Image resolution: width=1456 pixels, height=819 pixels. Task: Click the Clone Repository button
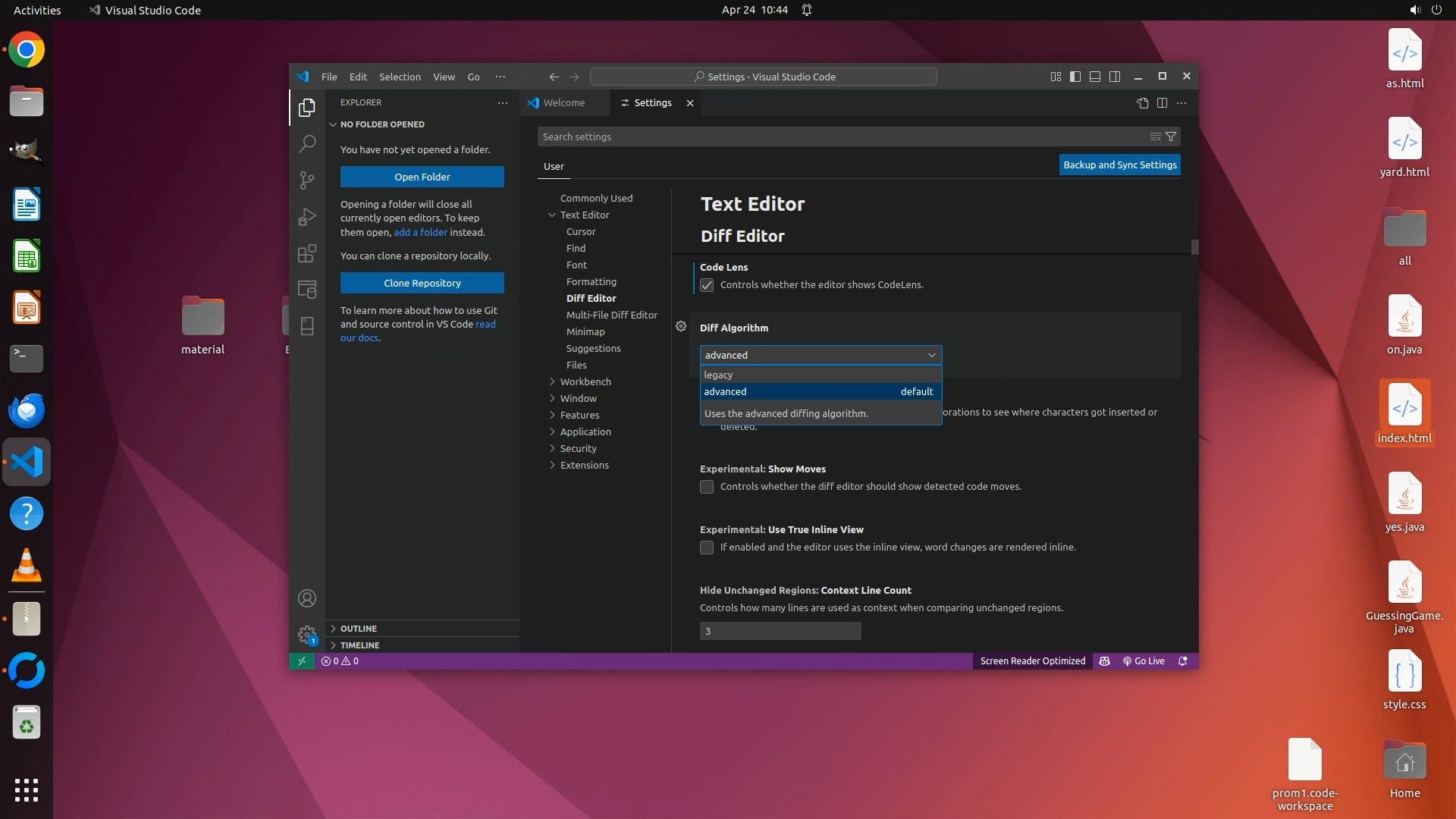click(x=422, y=283)
